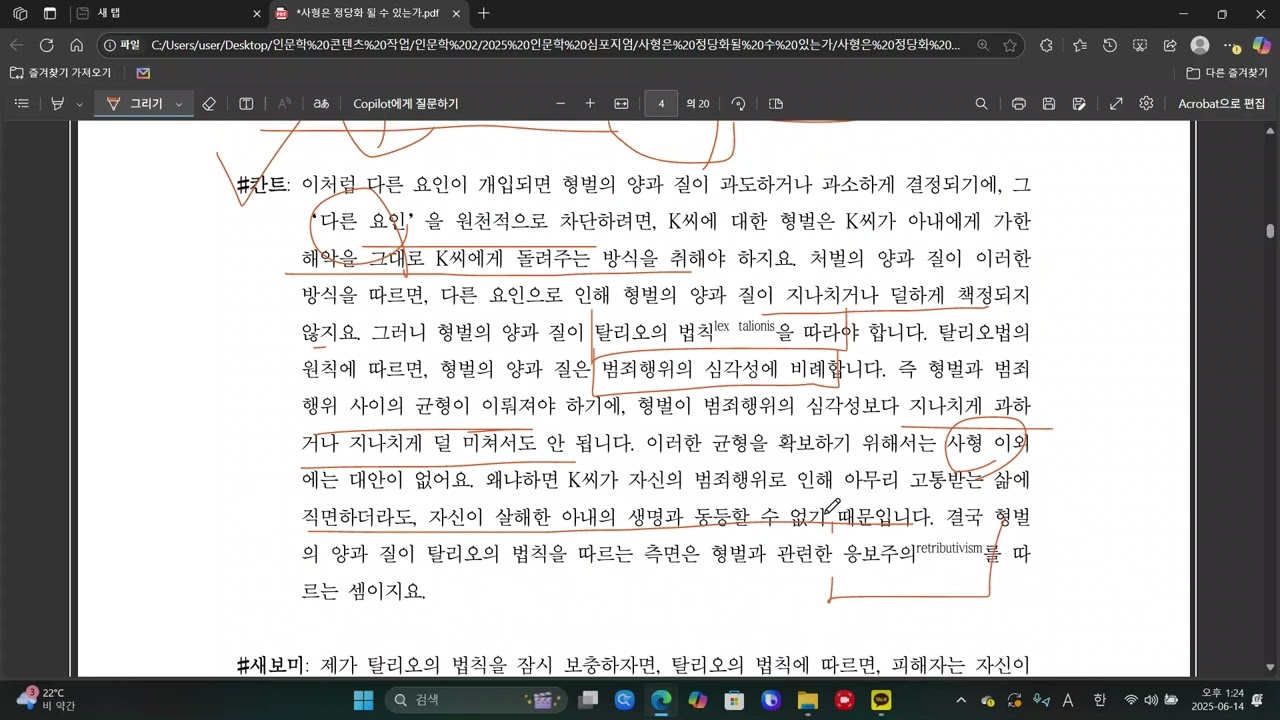Open Microsoft Store from the taskbar
This screenshot has height=720, width=1280.
click(734, 700)
